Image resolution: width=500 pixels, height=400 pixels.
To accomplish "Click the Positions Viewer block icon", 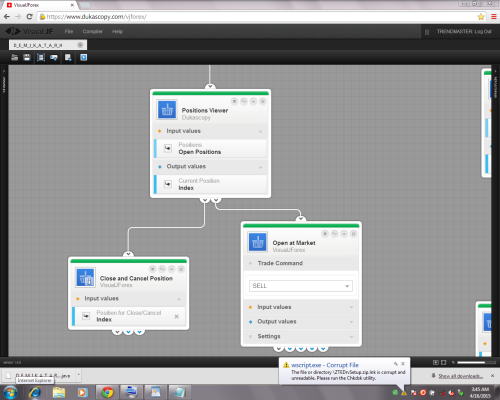I will [167, 109].
